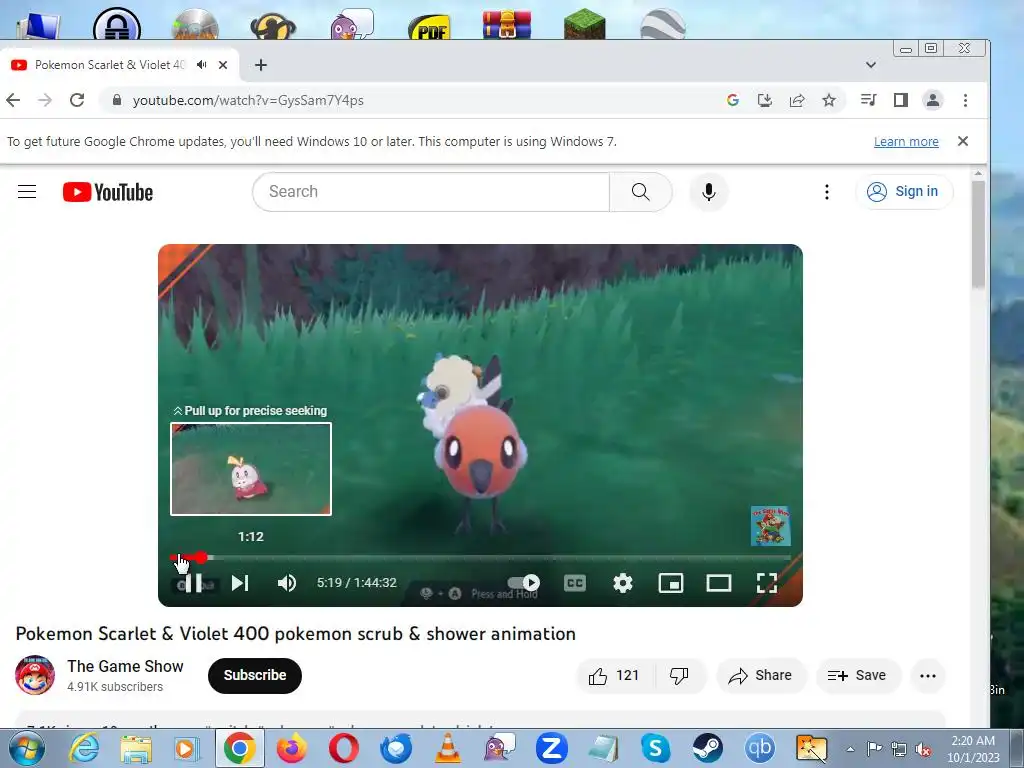The image size is (1024, 768).
Task: Mute the video volume speaker icon
Action: (287, 583)
